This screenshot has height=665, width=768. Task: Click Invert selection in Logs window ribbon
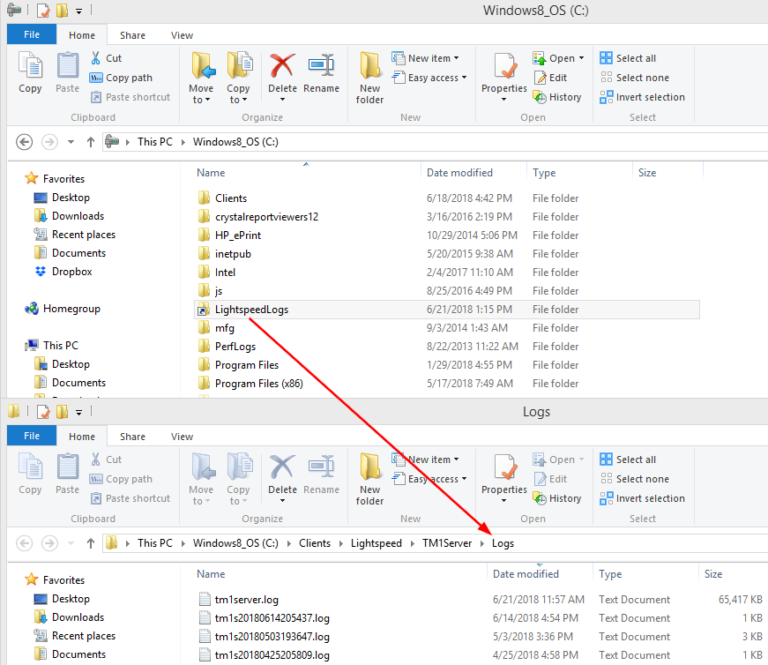pos(643,499)
